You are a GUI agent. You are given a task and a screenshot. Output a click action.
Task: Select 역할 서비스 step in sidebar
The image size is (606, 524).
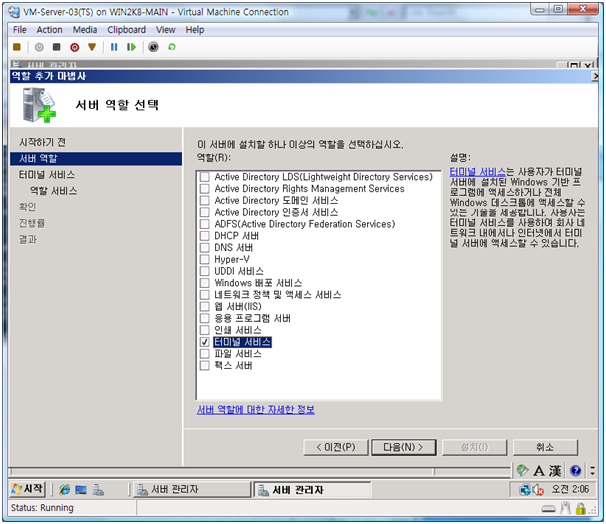coord(53,191)
